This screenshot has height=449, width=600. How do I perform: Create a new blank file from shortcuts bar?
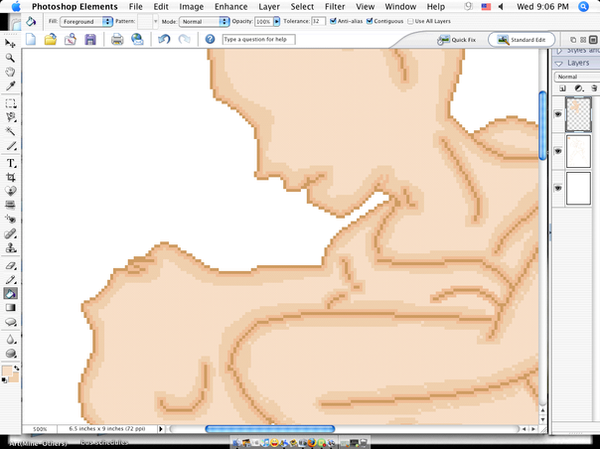point(31,39)
